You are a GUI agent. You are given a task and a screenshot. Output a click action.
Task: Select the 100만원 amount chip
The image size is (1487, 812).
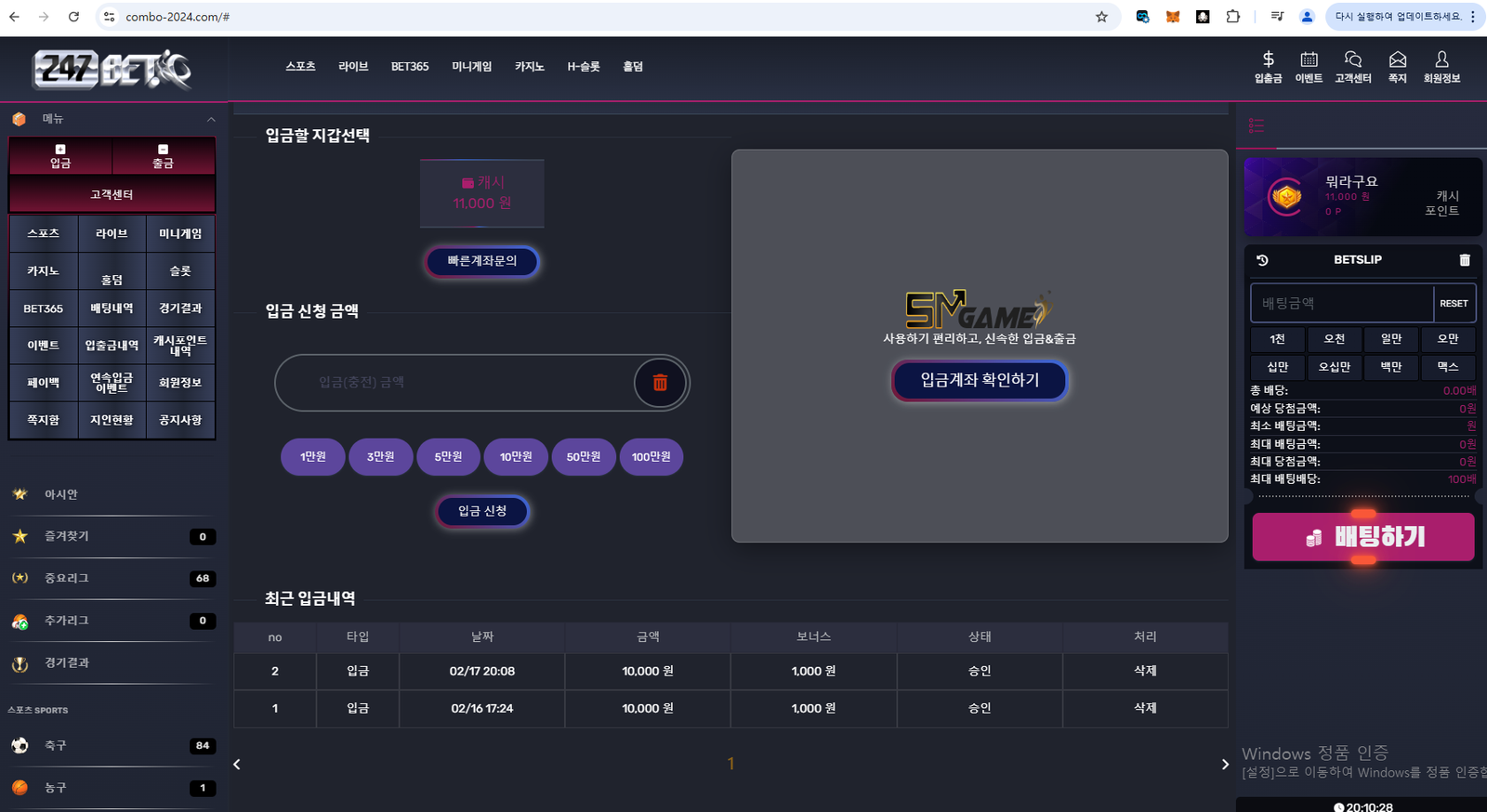(651, 457)
